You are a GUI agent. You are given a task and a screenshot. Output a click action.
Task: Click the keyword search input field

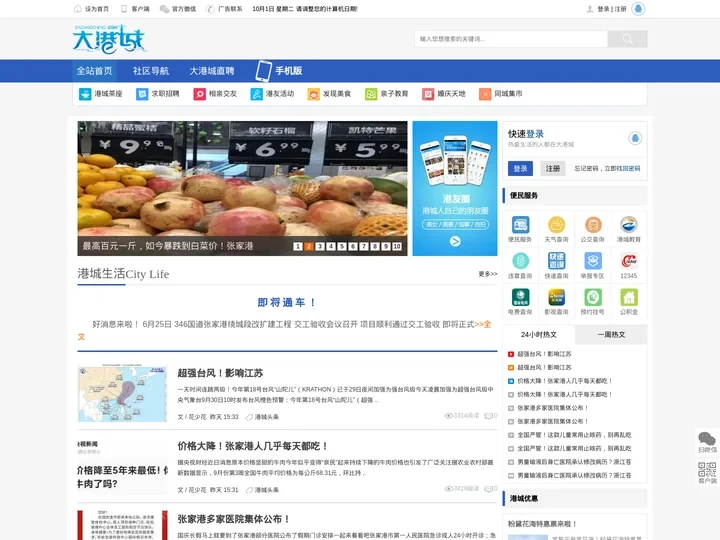[x=511, y=39]
